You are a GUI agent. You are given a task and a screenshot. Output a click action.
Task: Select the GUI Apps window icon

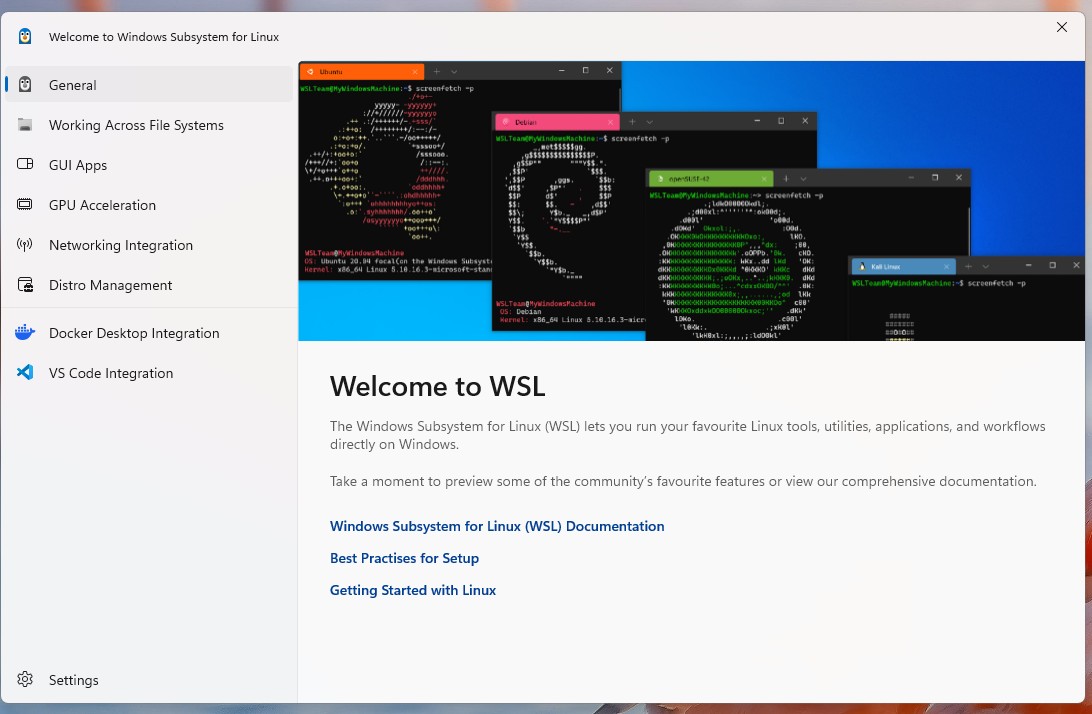(x=26, y=165)
